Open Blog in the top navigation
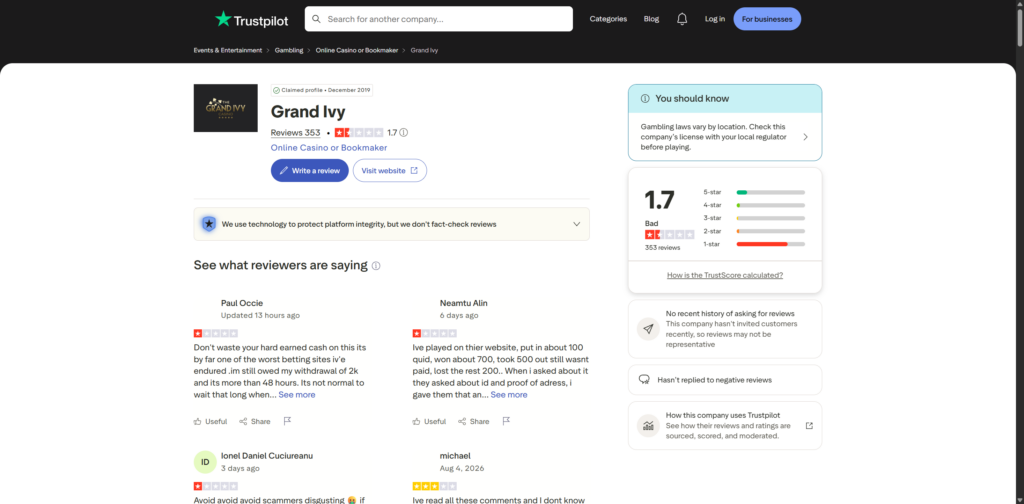Image resolution: width=1024 pixels, height=504 pixels. (x=651, y=19)
